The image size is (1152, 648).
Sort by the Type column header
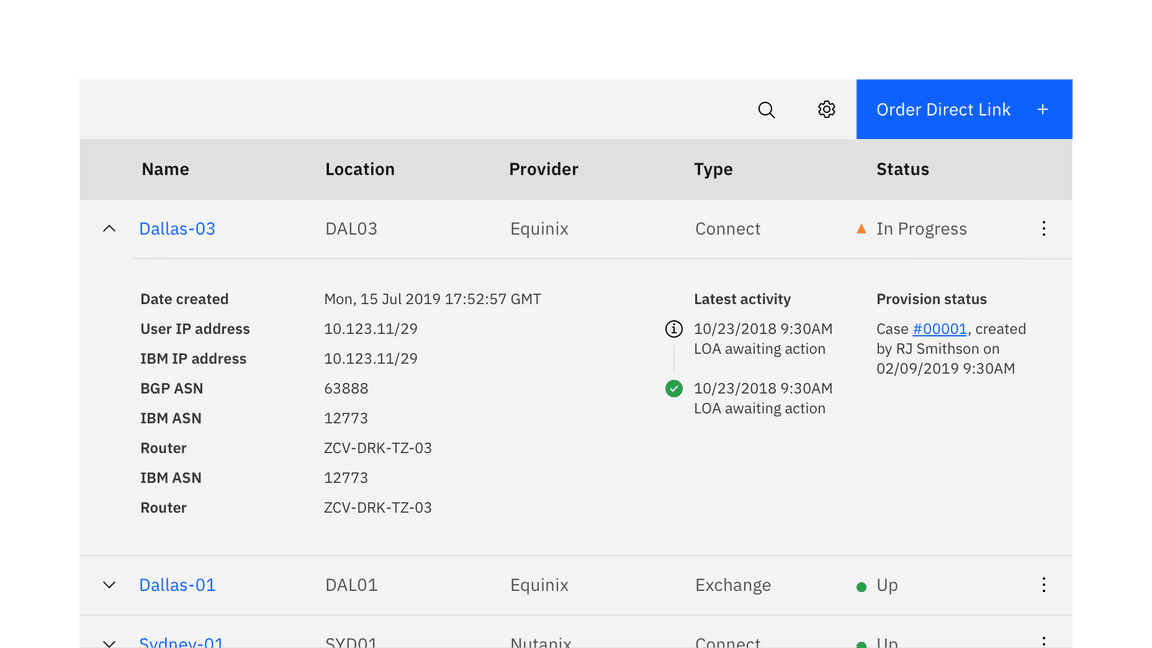[x=713, y=169]
